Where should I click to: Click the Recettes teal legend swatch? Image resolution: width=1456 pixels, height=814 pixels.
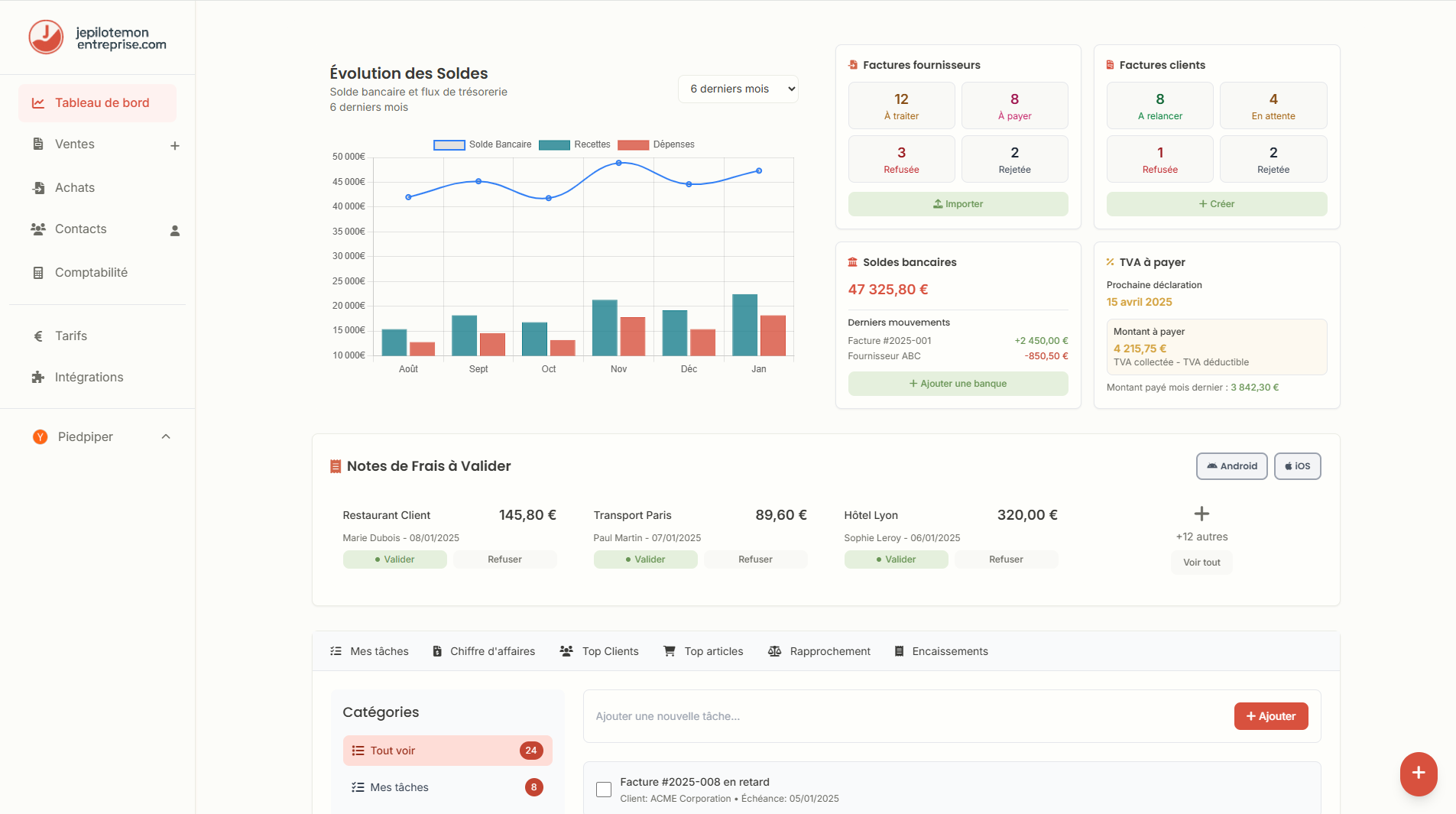click(x=554, y=144)
